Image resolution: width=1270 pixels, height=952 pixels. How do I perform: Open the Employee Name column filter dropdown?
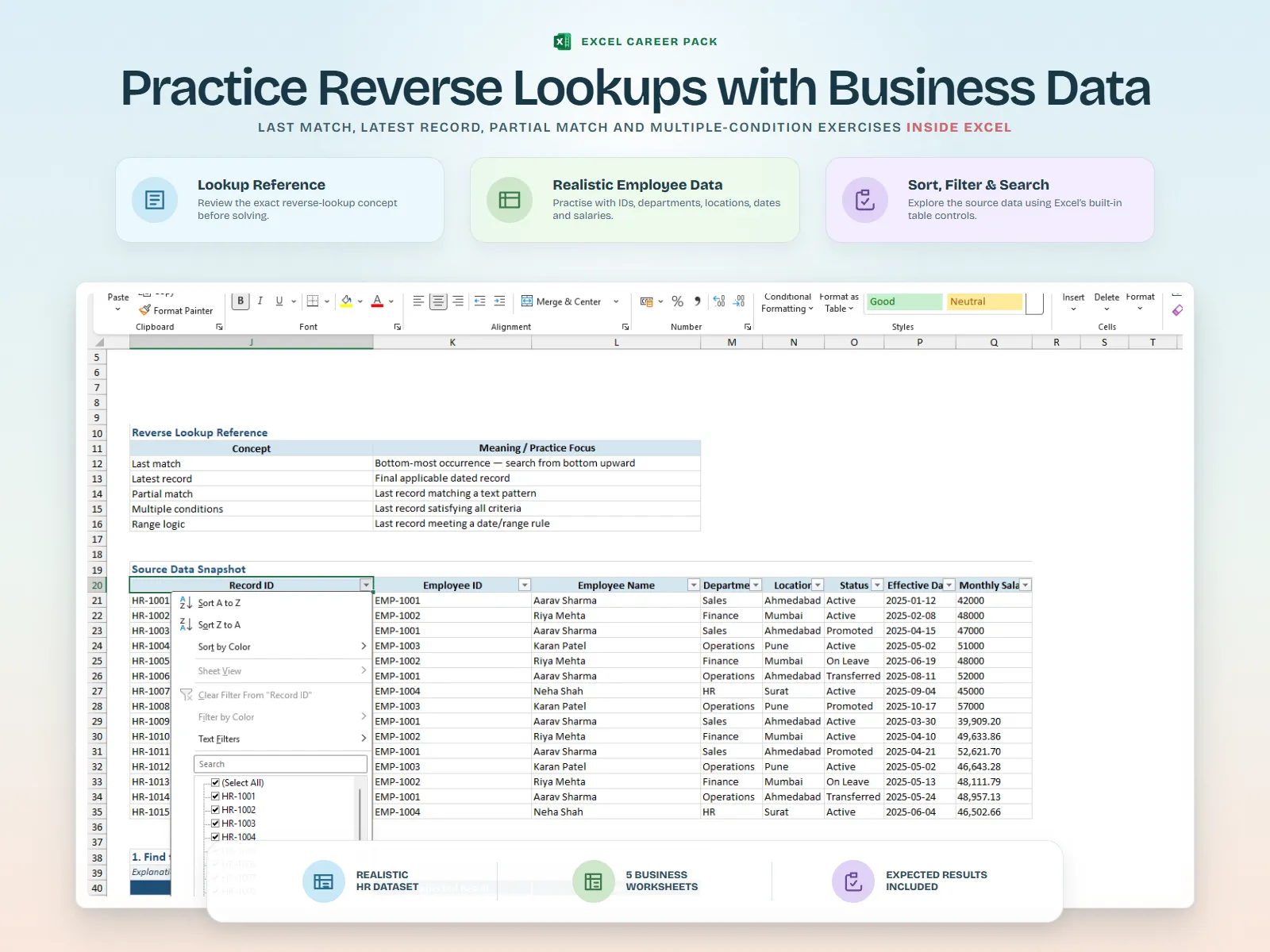click(x=694, y=585)
